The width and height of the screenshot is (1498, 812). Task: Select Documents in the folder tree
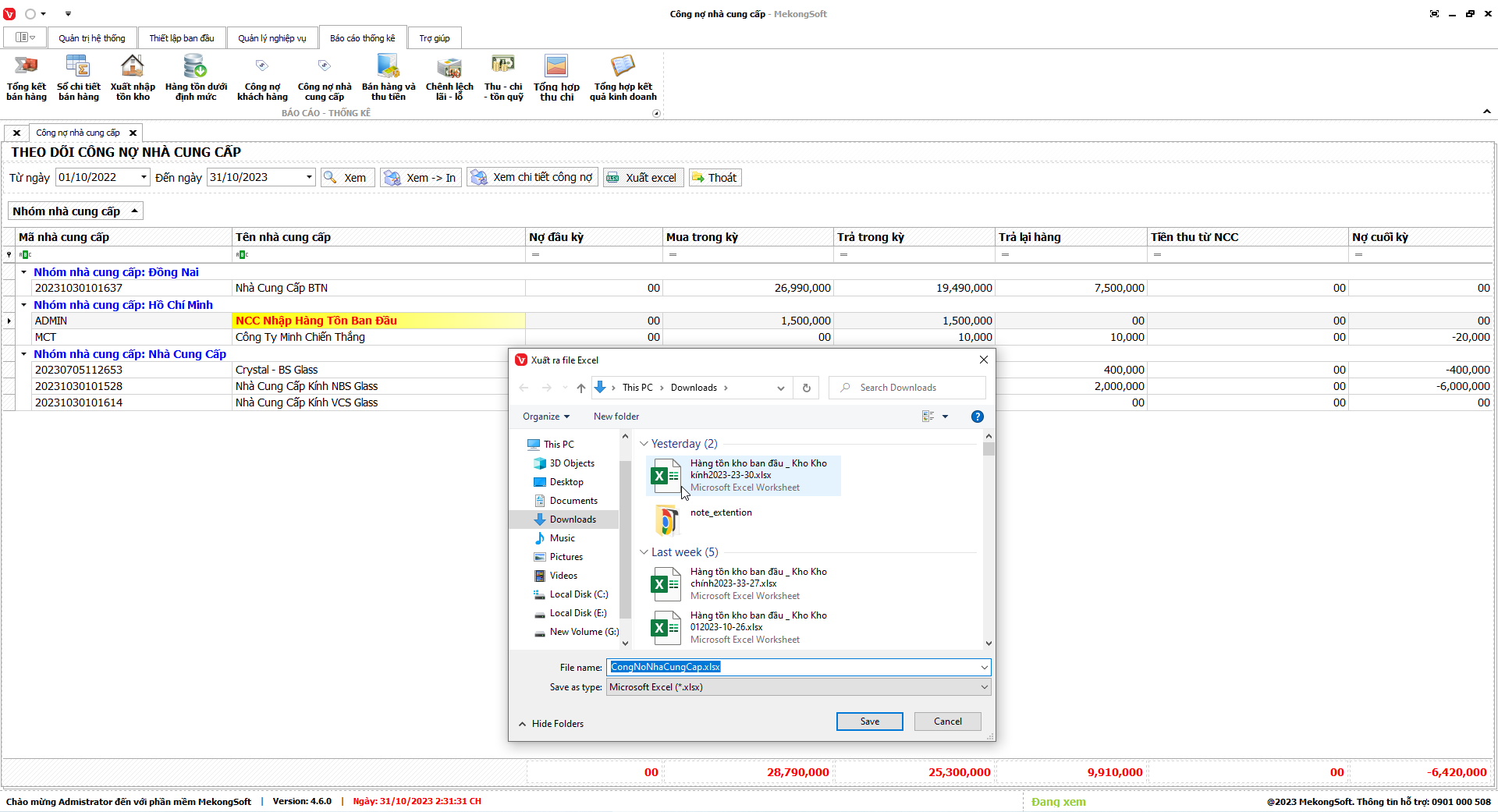coord(573,501)
